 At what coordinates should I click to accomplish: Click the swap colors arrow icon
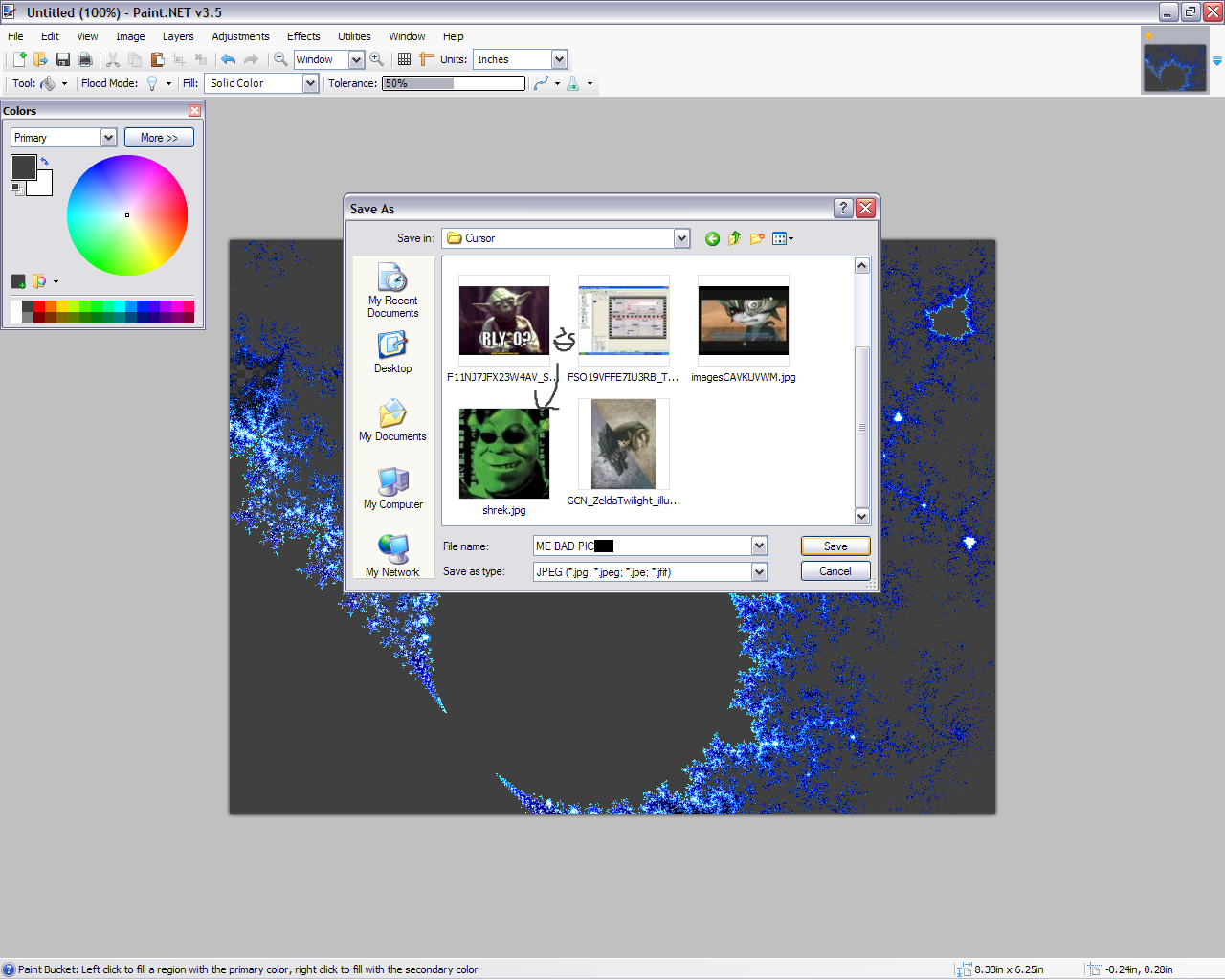(44, 162)
